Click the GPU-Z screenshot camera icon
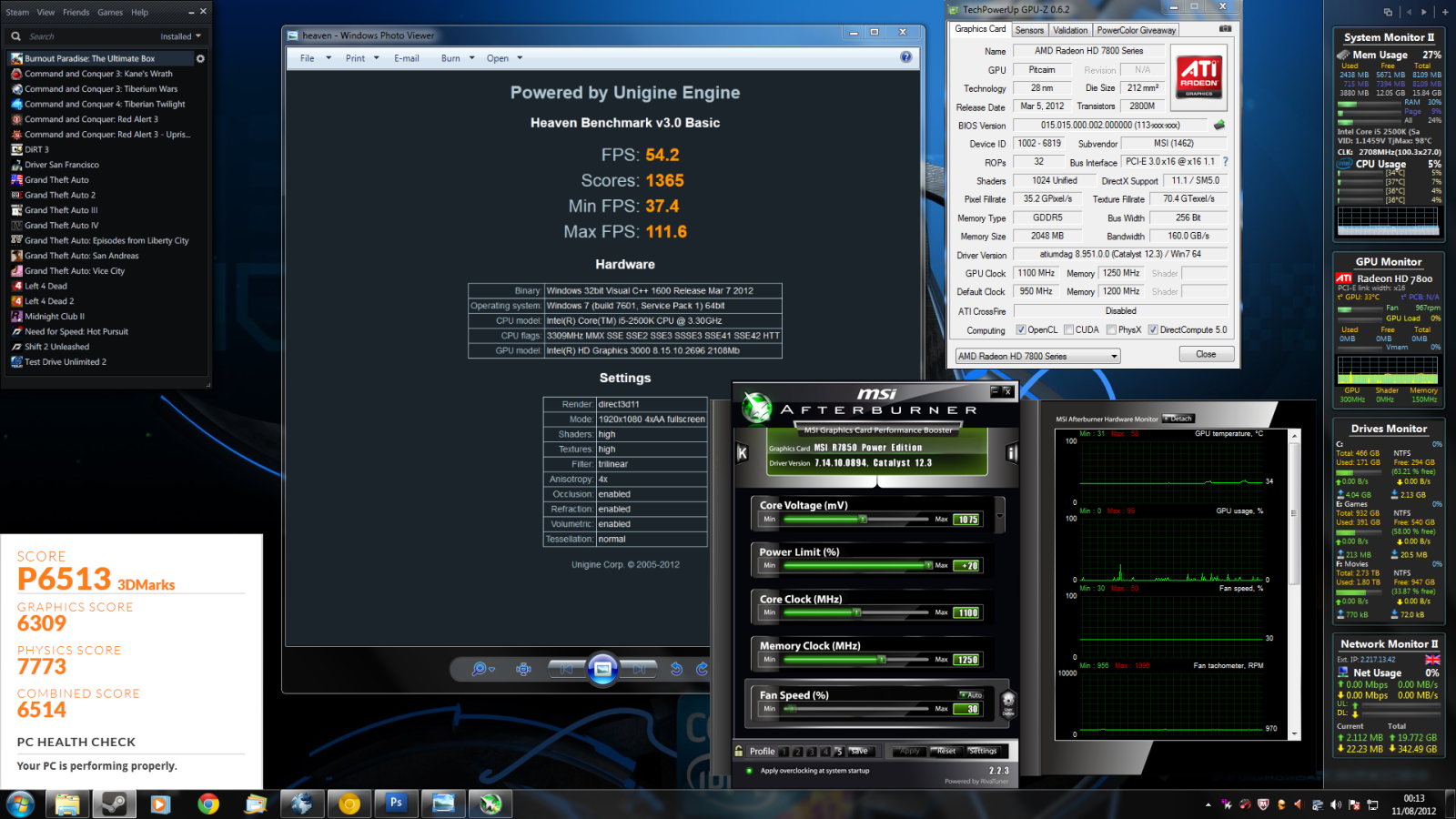Viewport: 1456px width, 819px height. (x=1225, y=29)
